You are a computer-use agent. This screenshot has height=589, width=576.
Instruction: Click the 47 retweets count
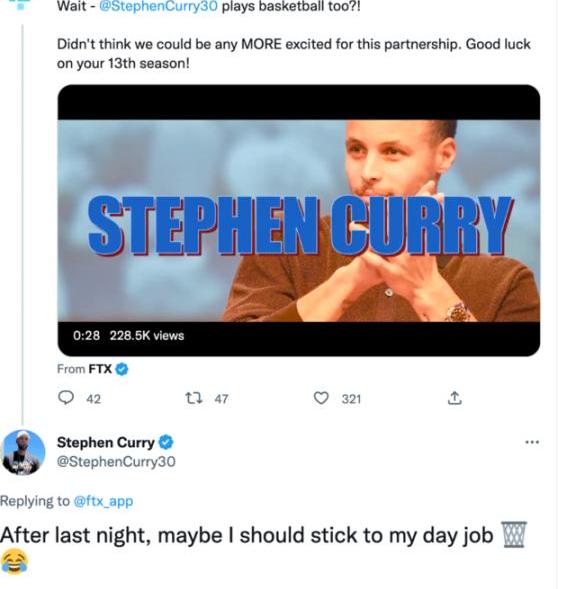tap(221, 399)
